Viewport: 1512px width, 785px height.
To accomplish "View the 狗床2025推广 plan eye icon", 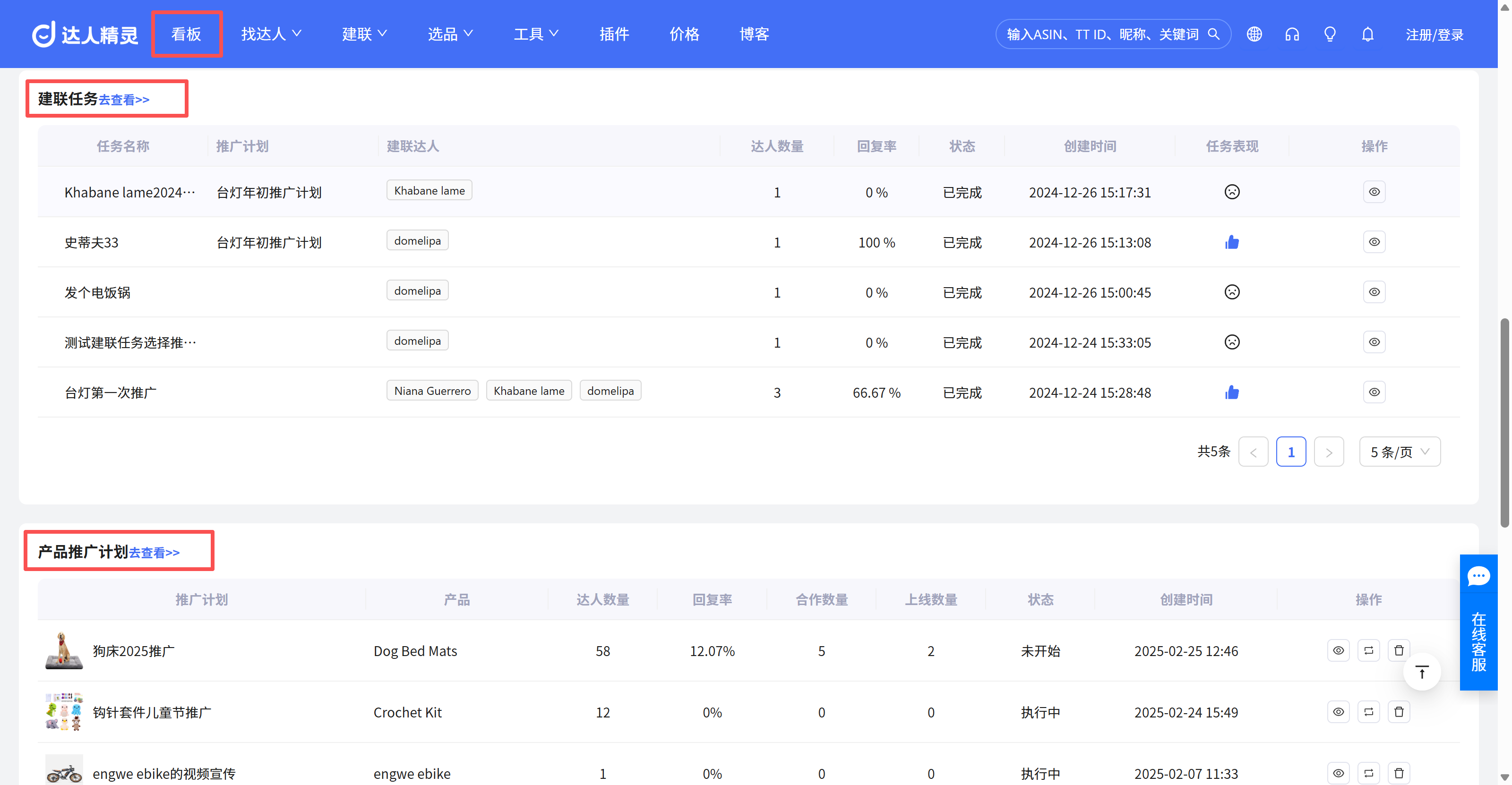I will (1338, 651).
